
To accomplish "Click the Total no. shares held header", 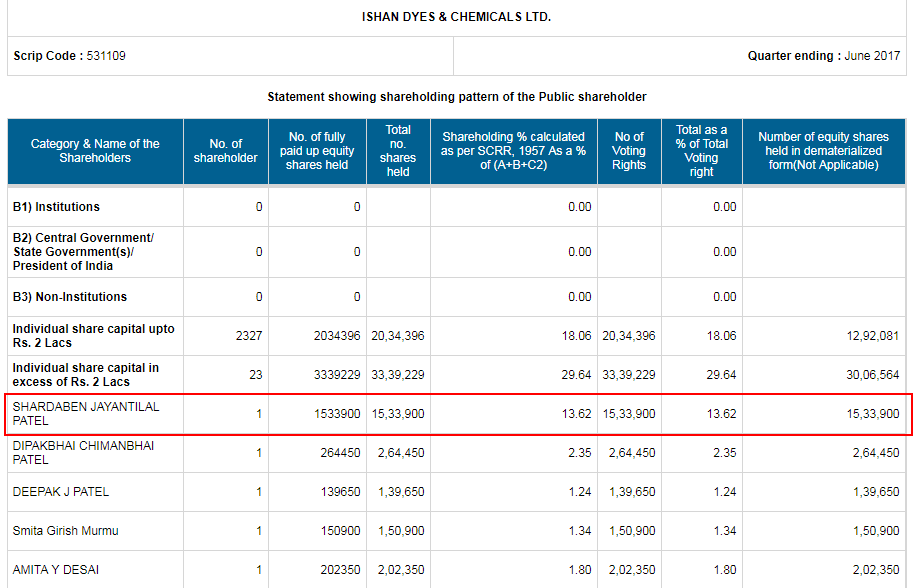I will [398, 151].
